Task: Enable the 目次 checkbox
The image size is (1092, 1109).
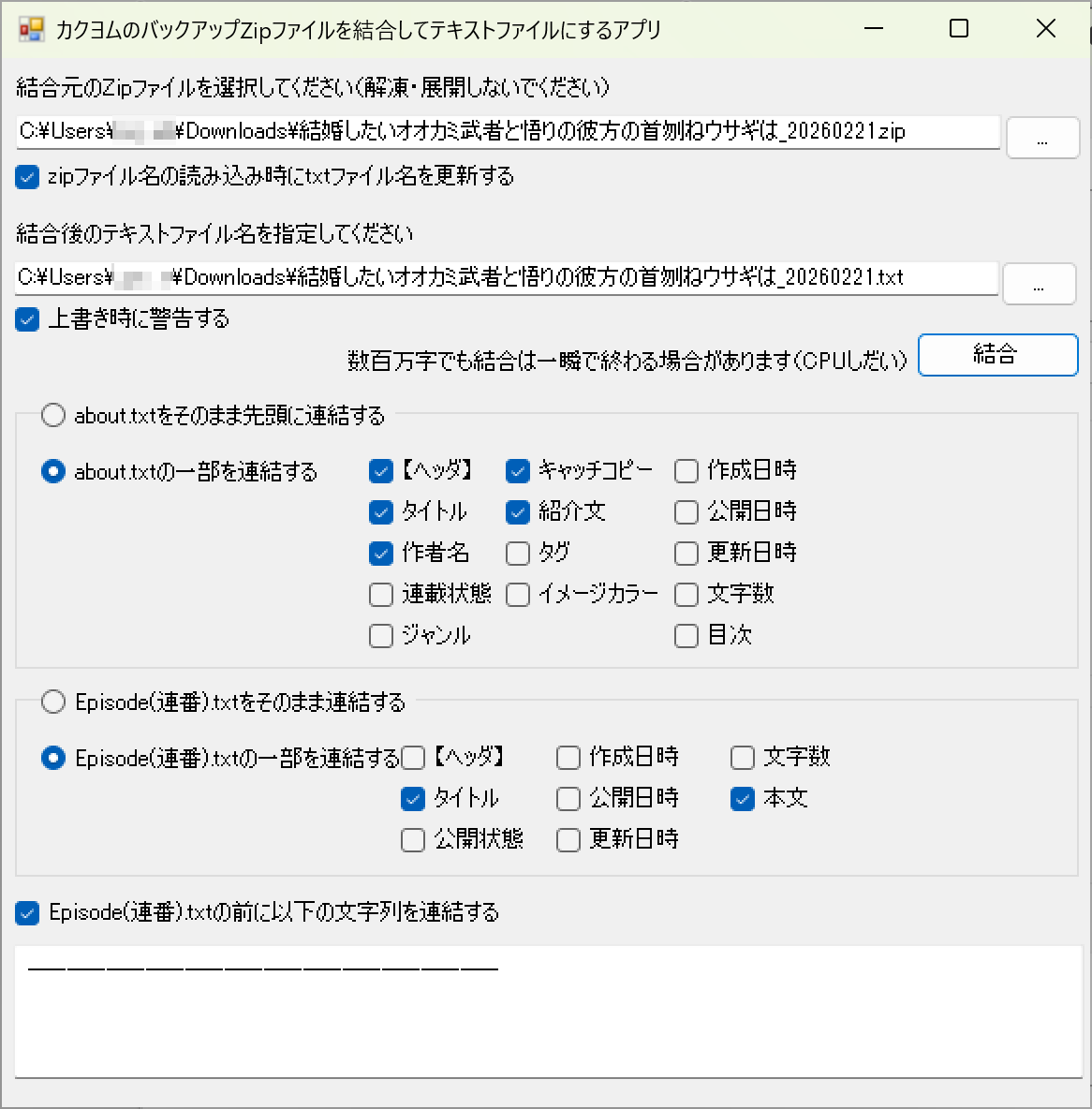Action: pyautogui.click(x=686, y=636)
